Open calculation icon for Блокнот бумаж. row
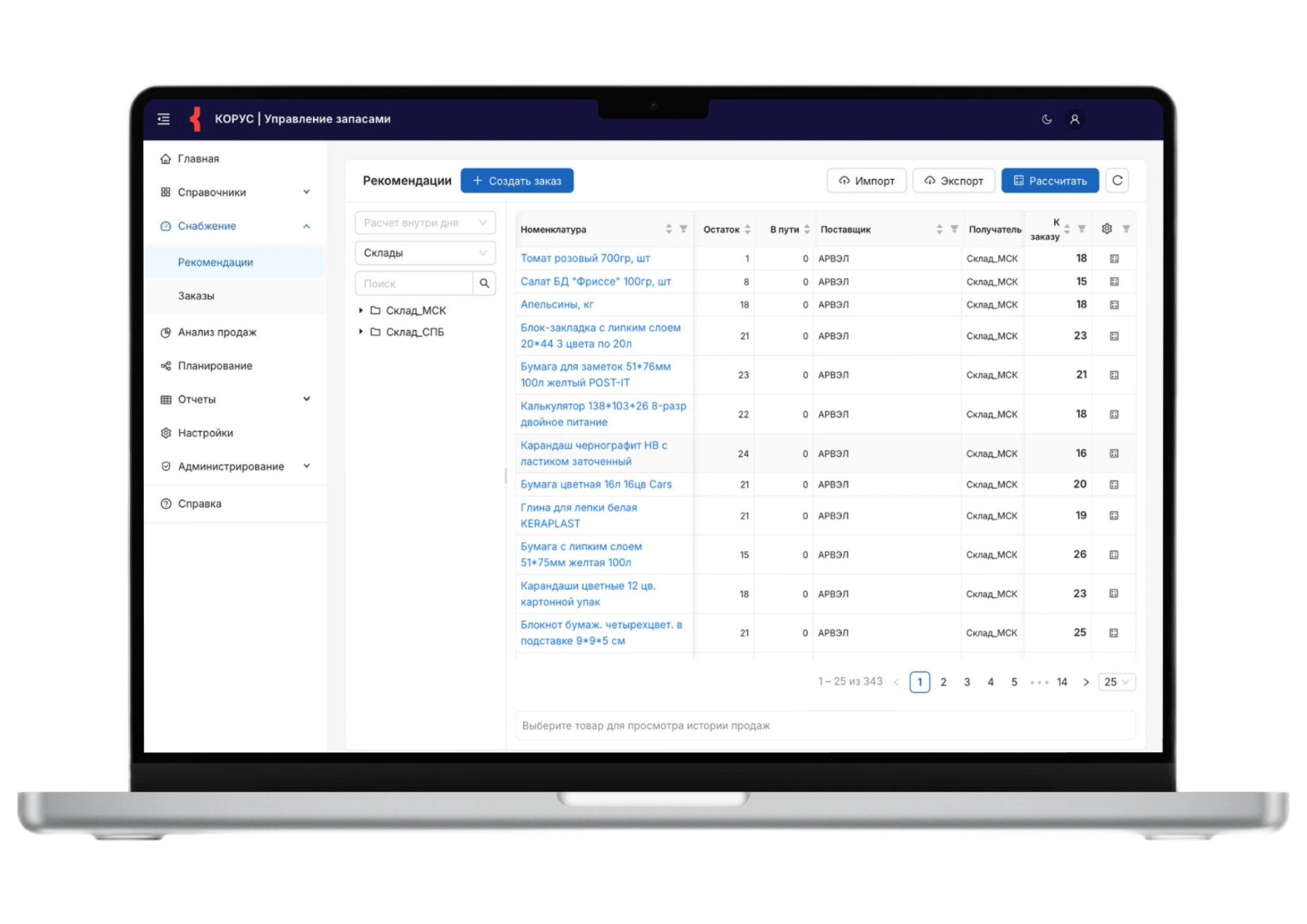 pyautogui.click(x=1114, y=633)
